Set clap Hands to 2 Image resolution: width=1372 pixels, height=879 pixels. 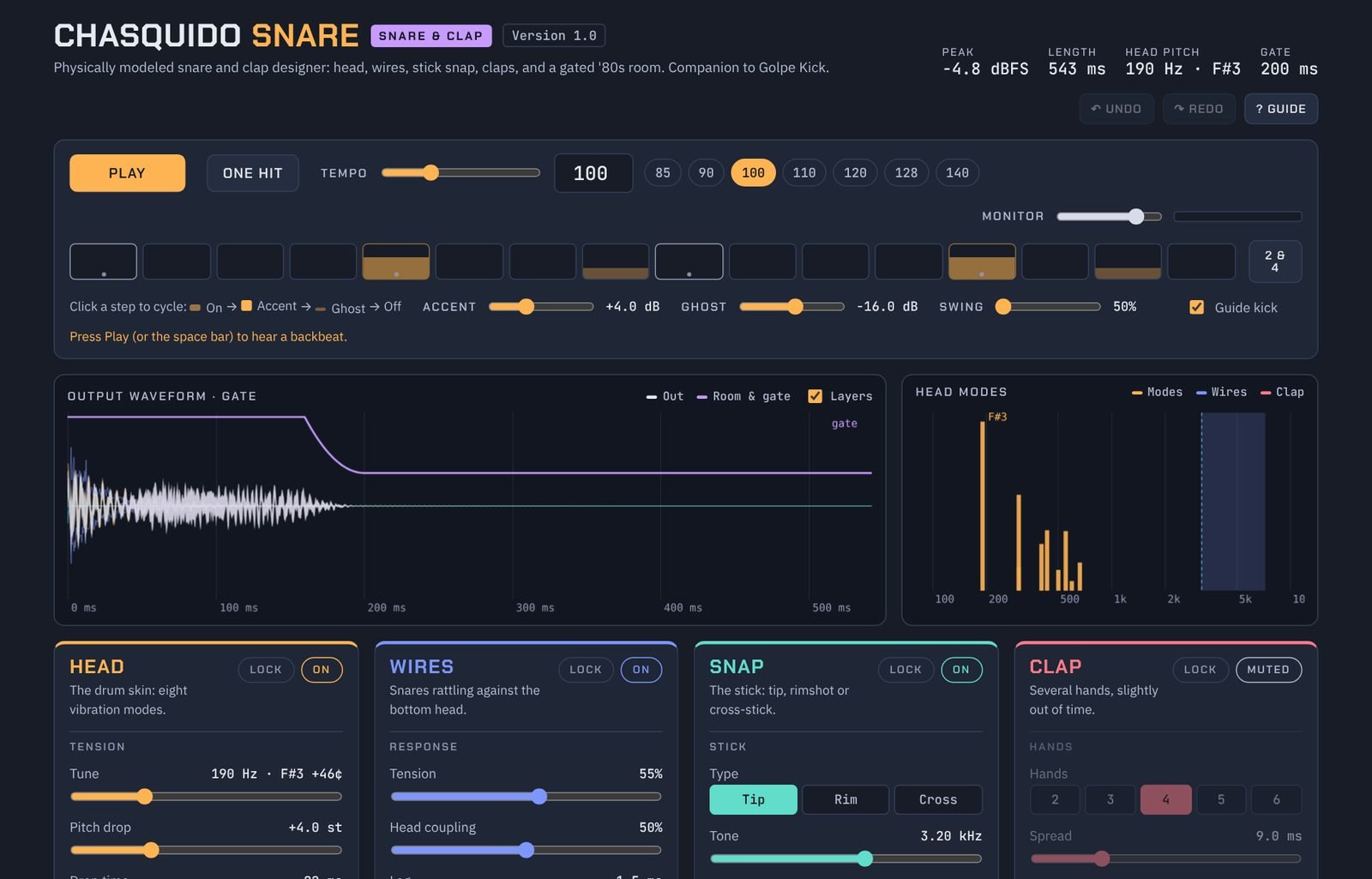click(1055, 799)
